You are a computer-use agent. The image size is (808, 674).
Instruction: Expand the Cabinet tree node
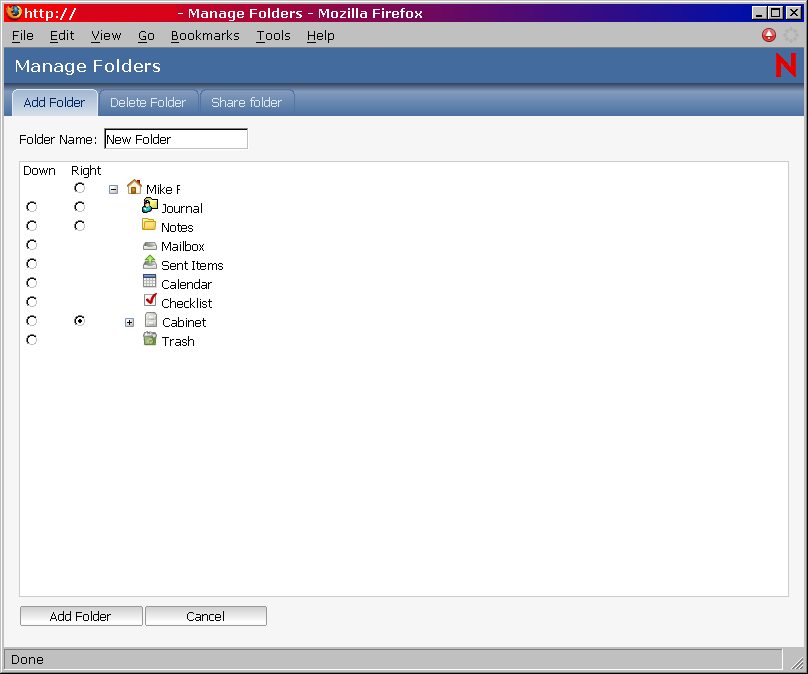click(x=129, y=323)
